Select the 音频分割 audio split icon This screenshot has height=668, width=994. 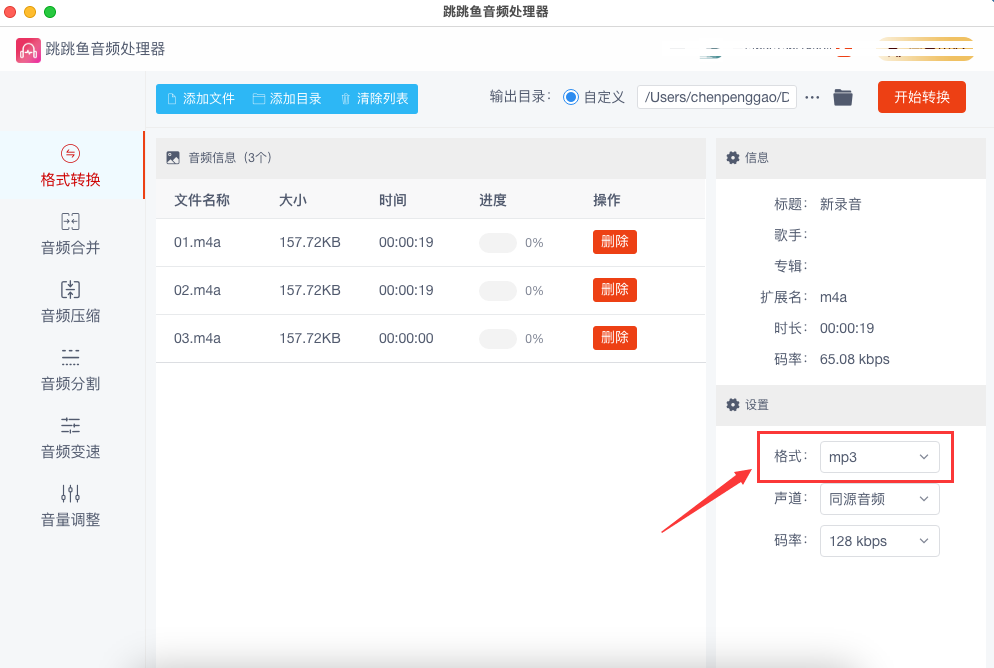click(70, 358)
